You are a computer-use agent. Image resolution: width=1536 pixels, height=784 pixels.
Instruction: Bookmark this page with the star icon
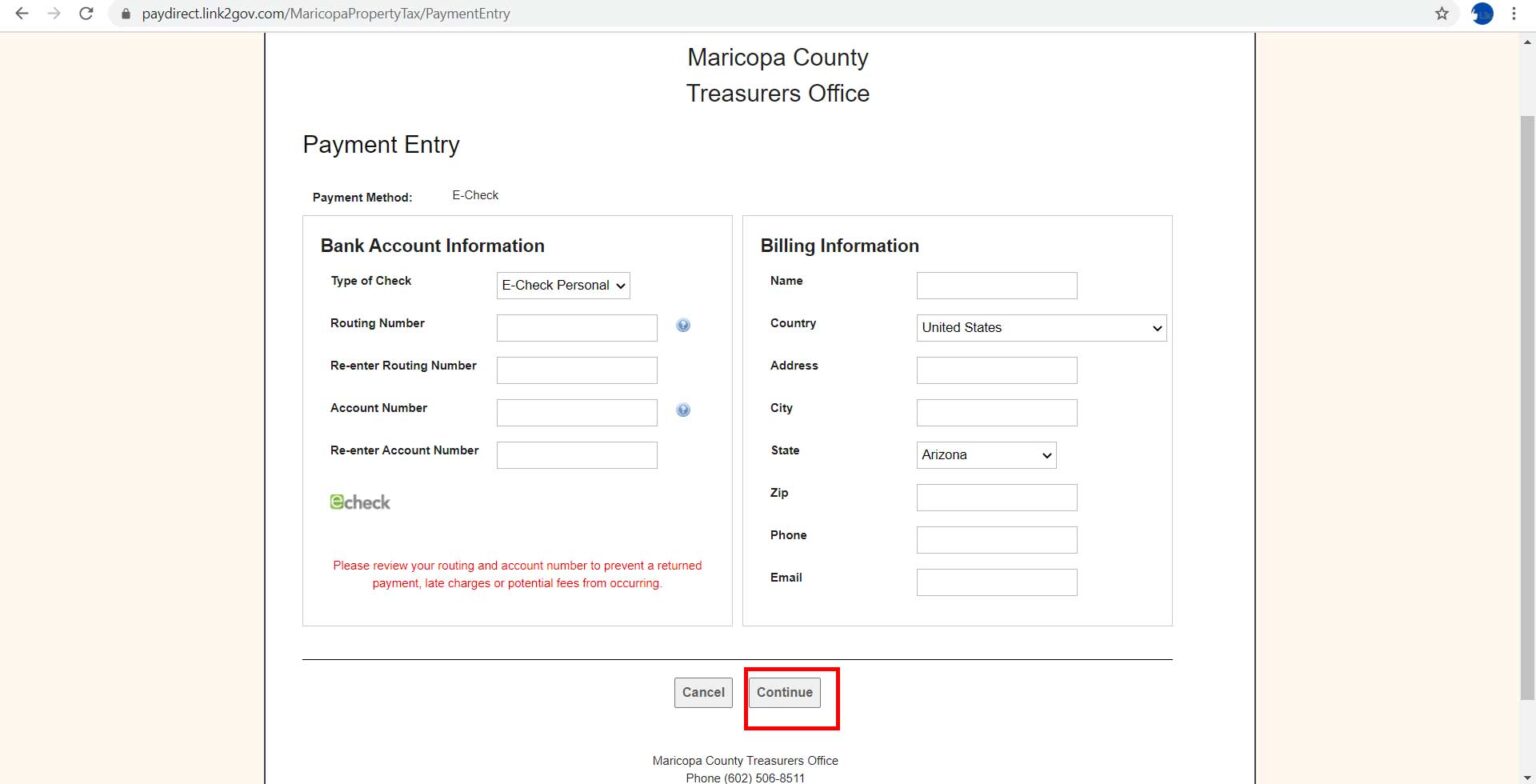click(x=1440, y=13)
